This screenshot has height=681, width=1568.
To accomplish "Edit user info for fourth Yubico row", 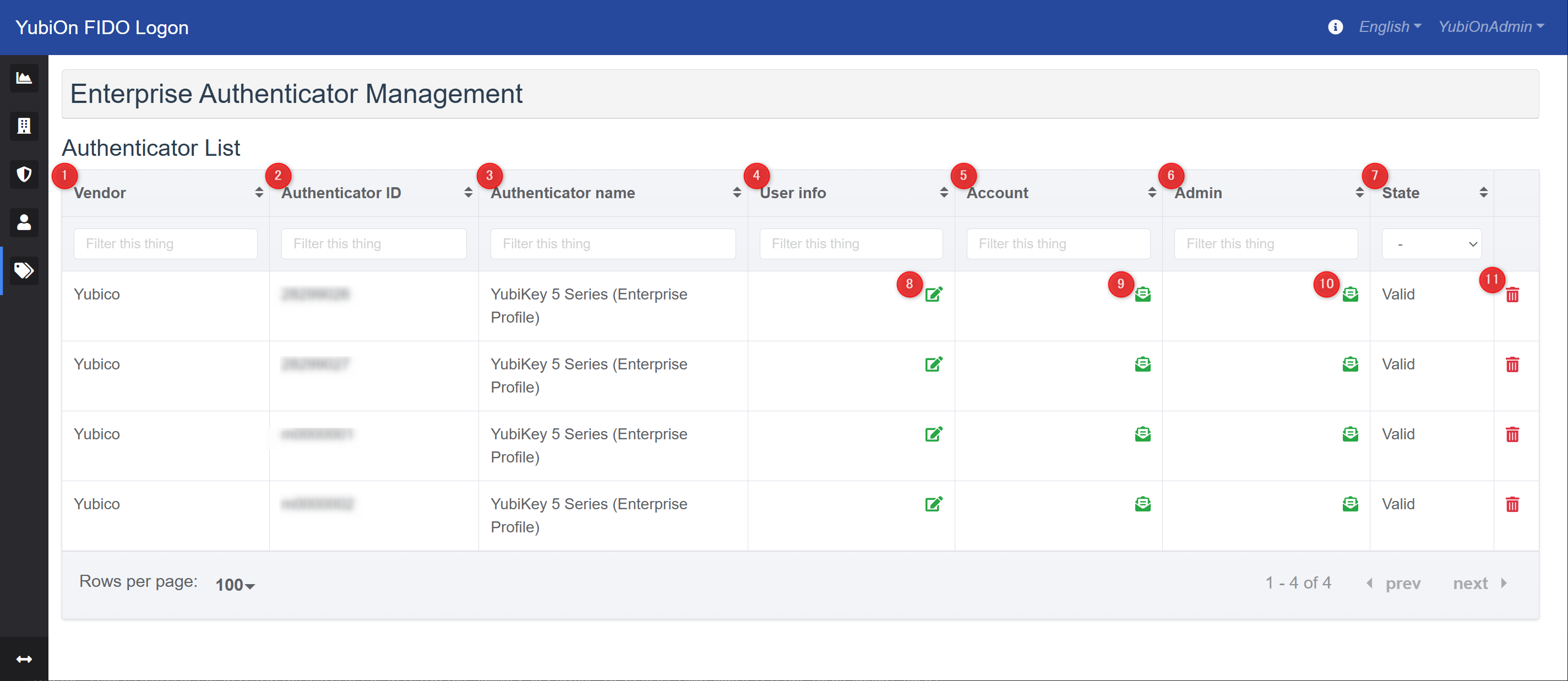I will click(934, 504).
